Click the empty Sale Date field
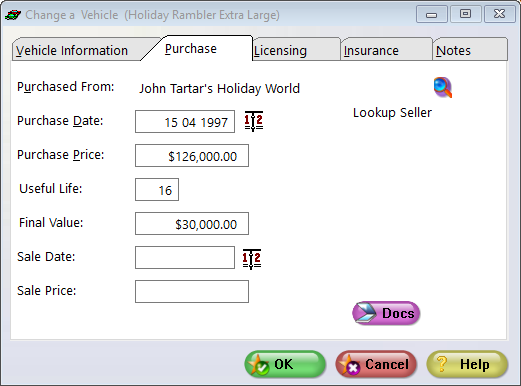Image resolution: width=521 pixels, height=386 pixels. tap(185, 258)
